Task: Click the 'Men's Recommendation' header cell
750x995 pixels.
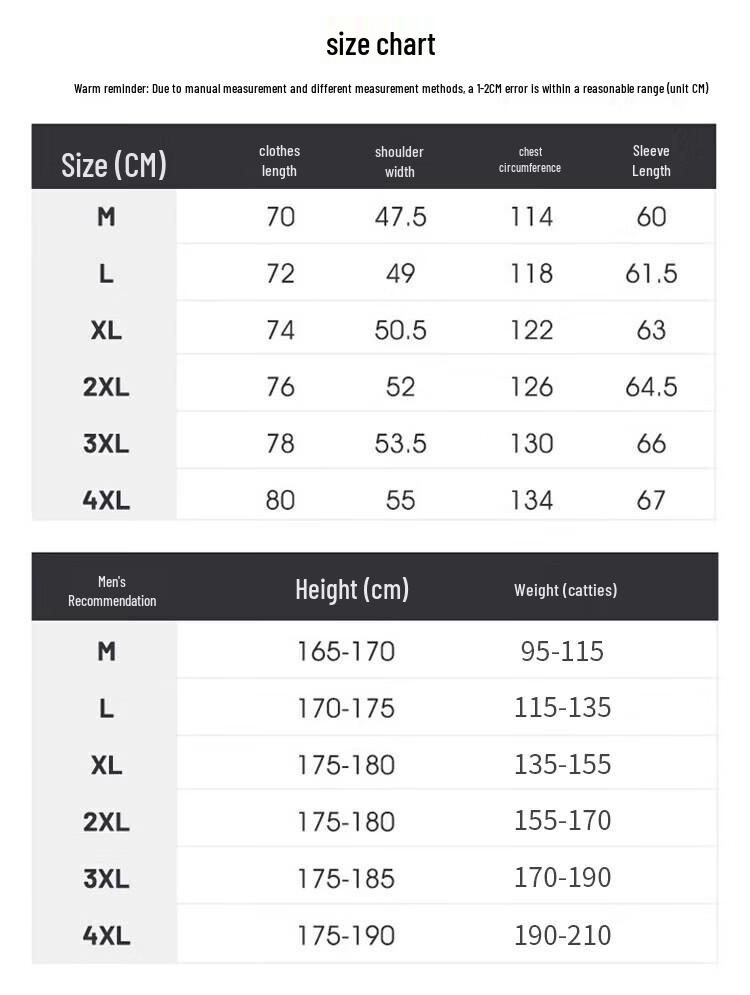Action: 112,591
